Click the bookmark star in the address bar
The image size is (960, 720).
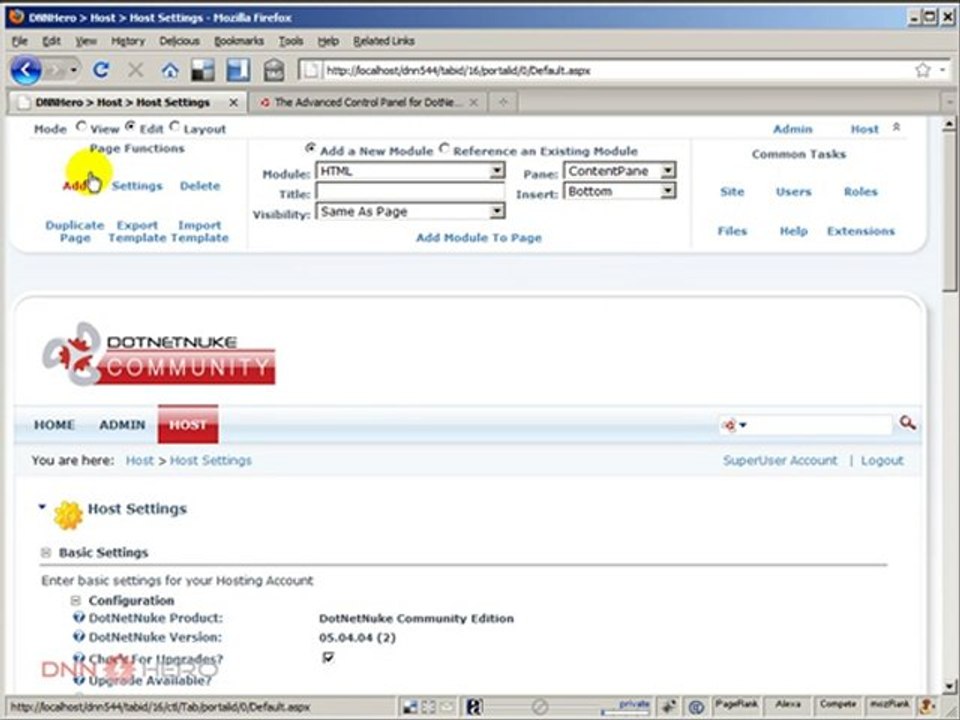click(x=923, y=70)
